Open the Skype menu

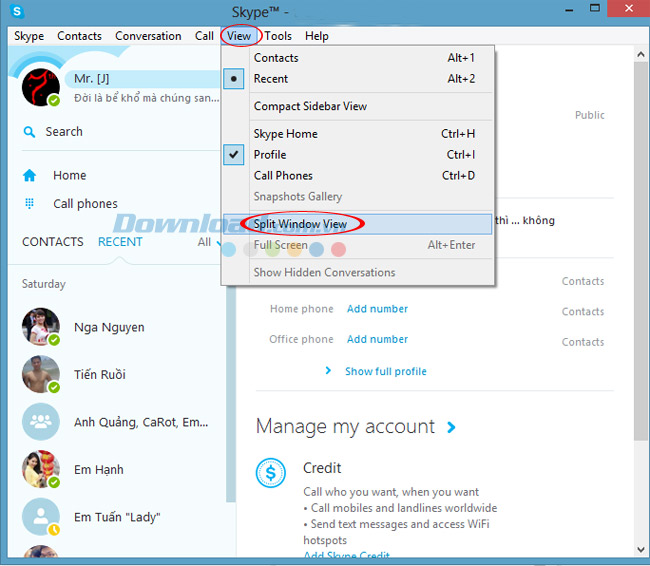tap(29, 36)
